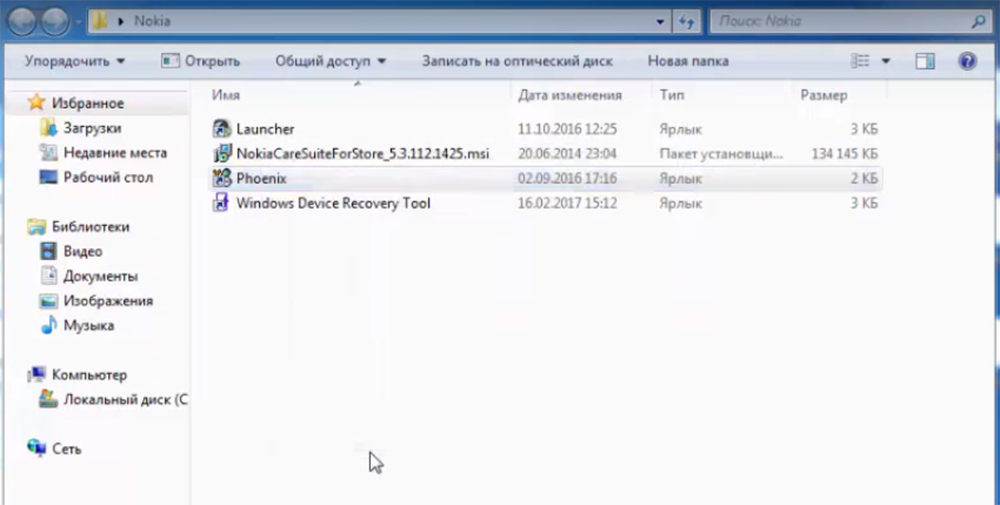Click the change view icon
Image resolution: width=1000 pixels, height=505 pixels.
(860, 61)
